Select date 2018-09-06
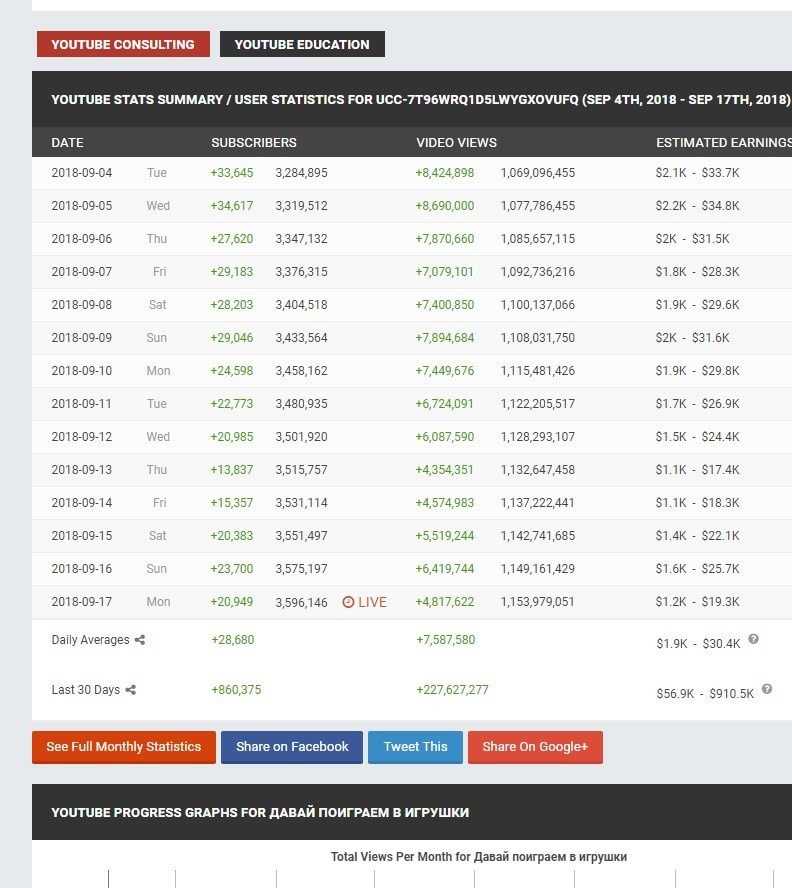 pos(82,238)
